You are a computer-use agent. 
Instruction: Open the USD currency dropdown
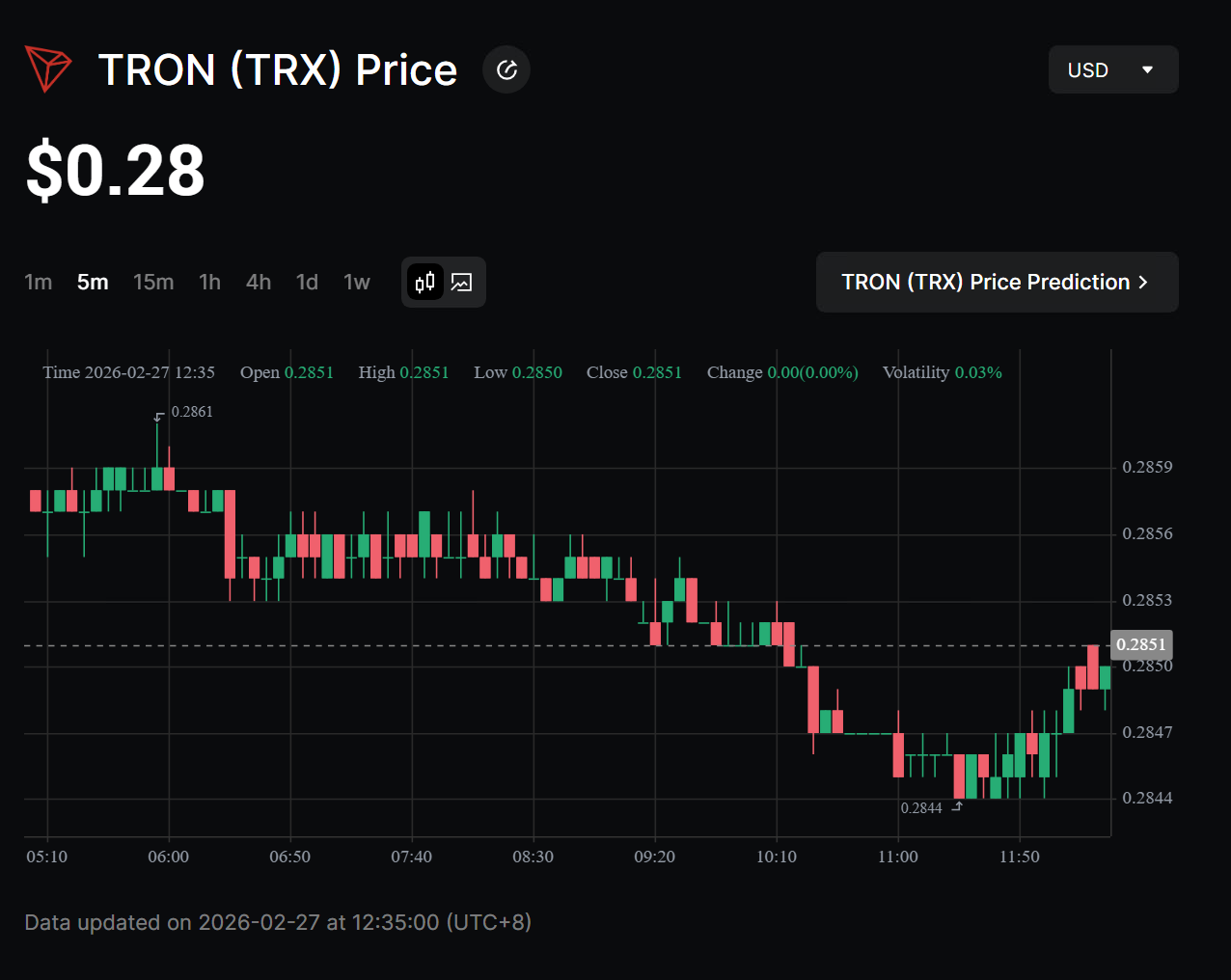[1112, 70]
